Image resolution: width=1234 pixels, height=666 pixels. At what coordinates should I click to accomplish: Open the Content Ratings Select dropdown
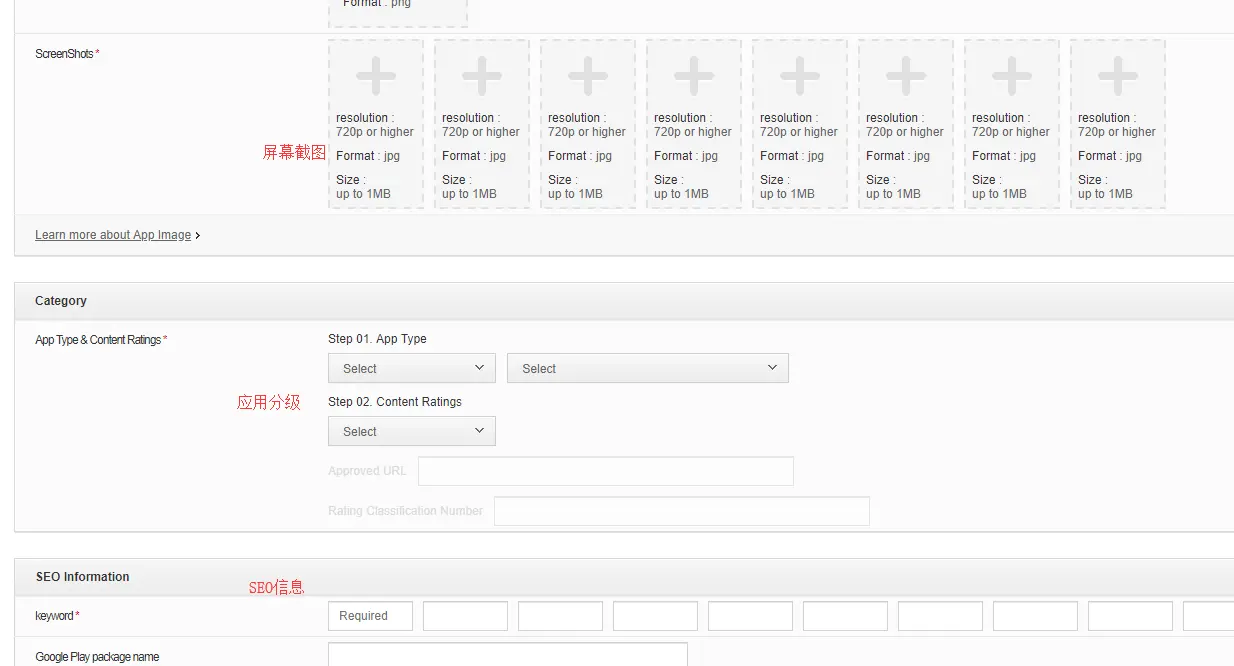tap(412, 431)
